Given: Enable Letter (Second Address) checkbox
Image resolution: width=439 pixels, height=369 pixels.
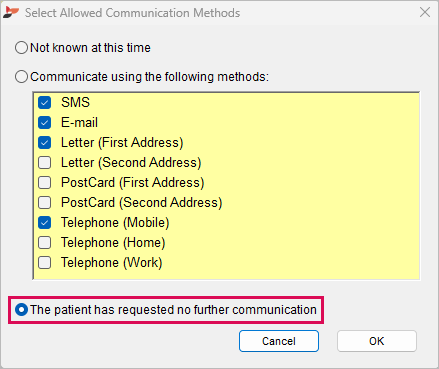Looking at the screenshot, I should pyautogui.click(x=45, y=163).
